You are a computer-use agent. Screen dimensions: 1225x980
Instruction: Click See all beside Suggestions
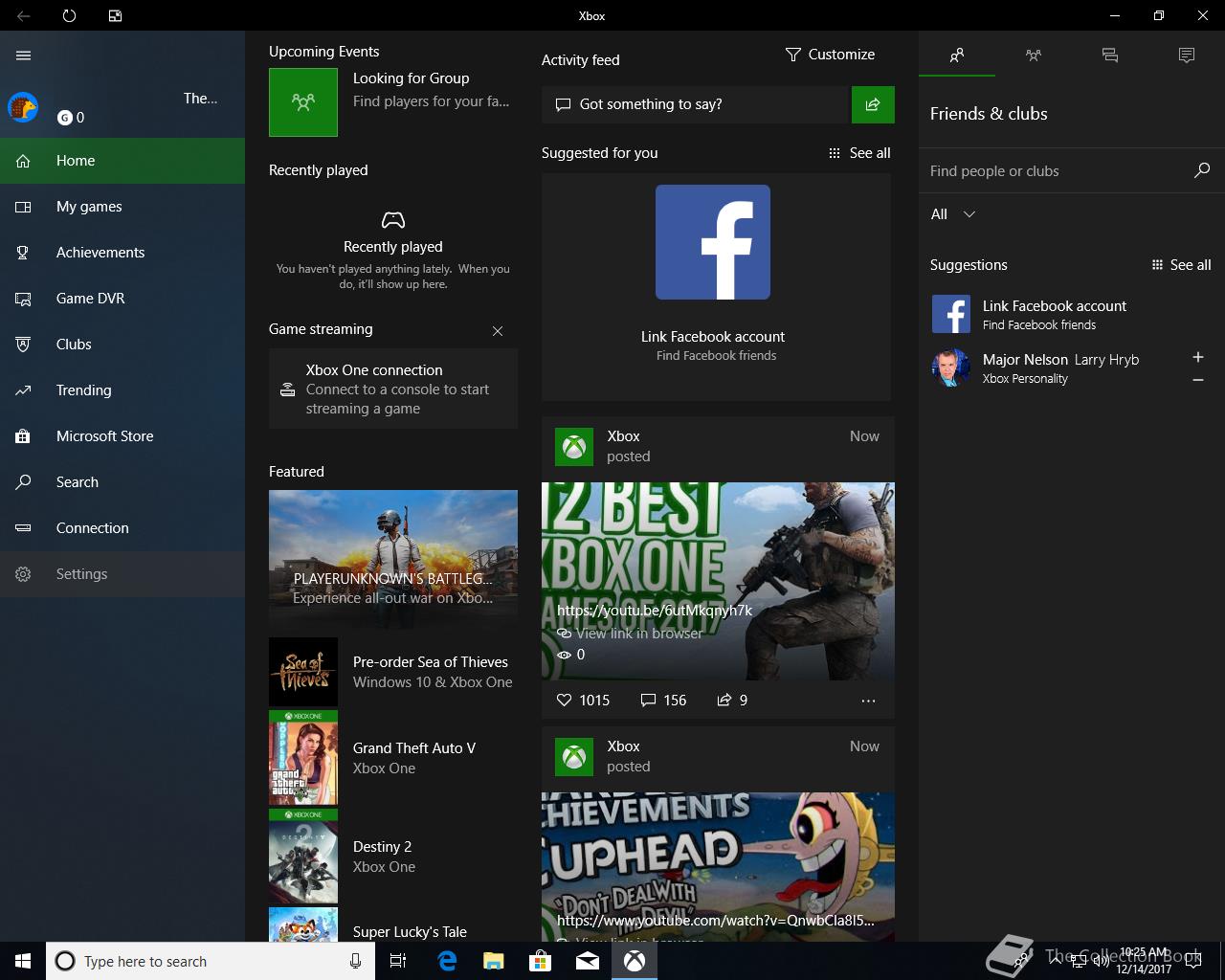coord(1181,265)
